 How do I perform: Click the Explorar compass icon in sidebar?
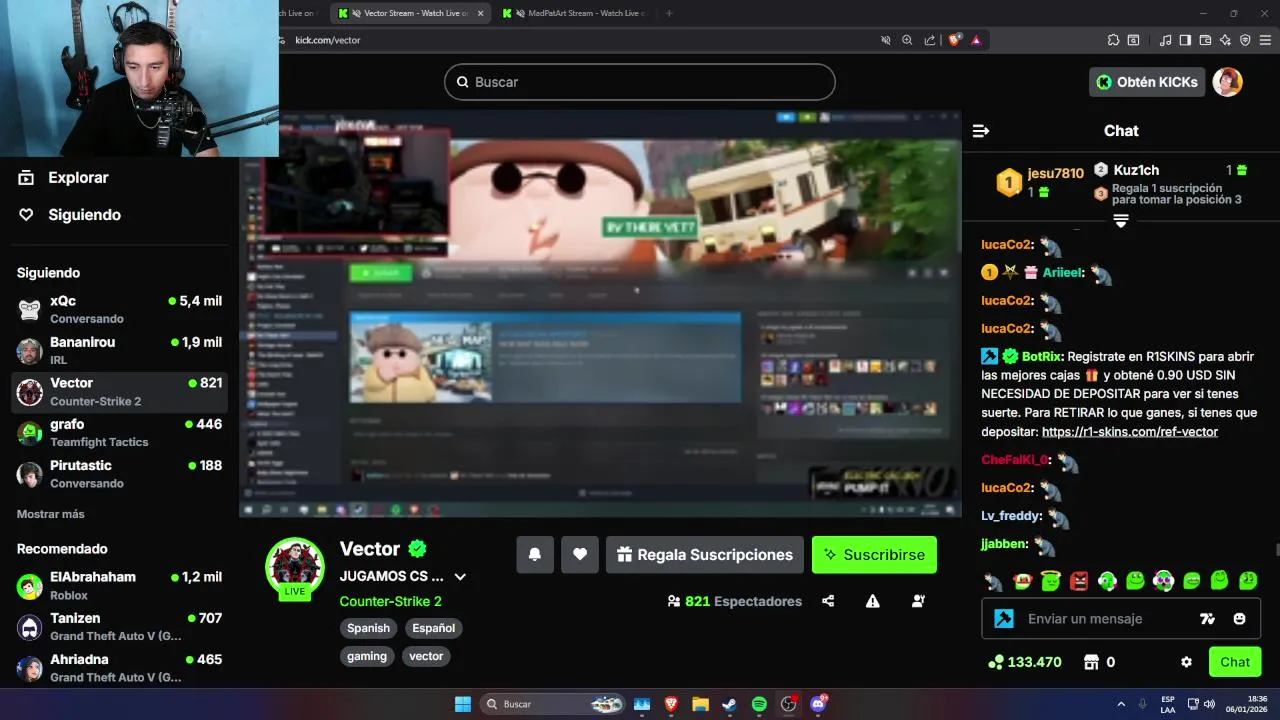(26, 177)
